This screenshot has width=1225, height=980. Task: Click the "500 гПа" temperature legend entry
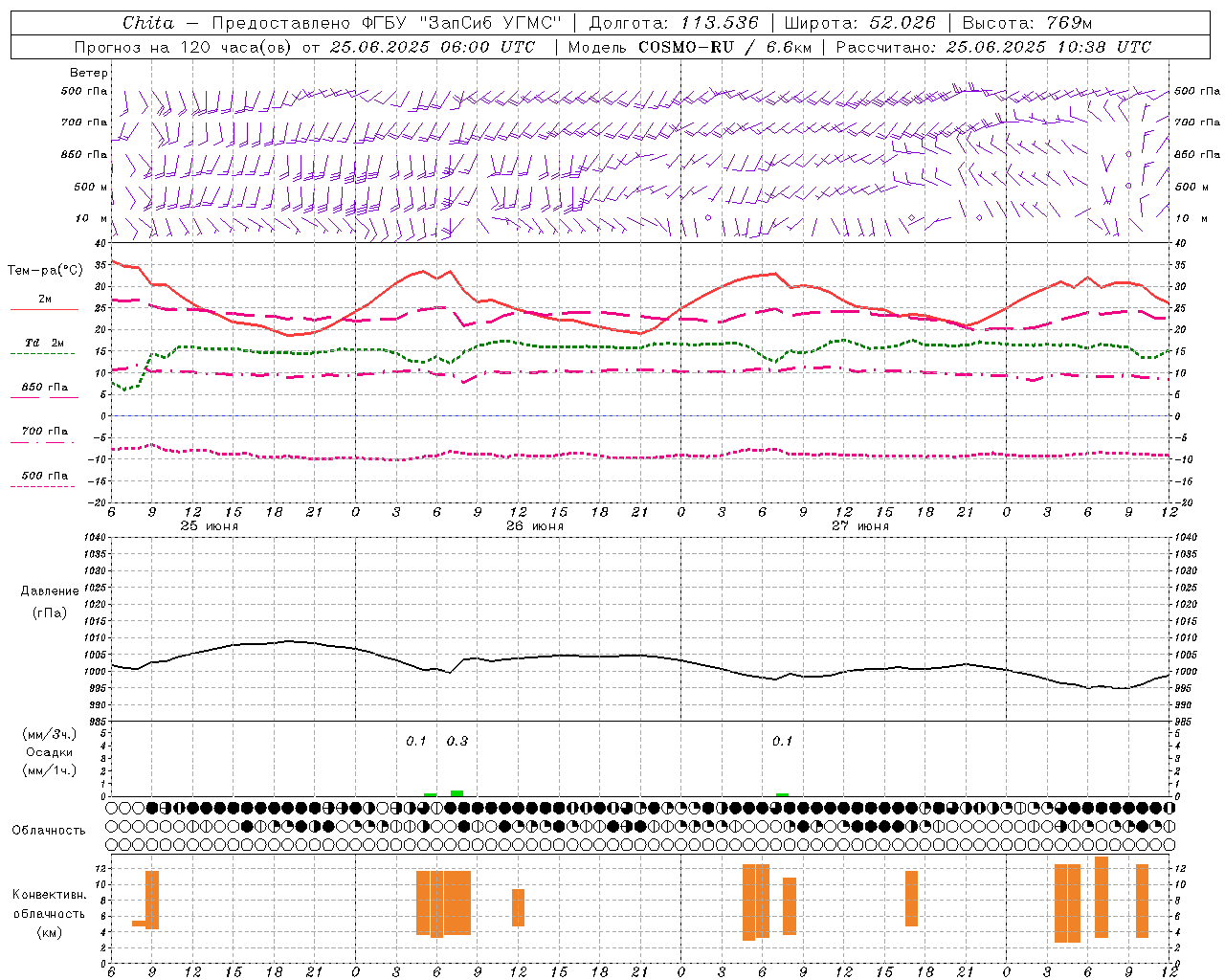45,475
